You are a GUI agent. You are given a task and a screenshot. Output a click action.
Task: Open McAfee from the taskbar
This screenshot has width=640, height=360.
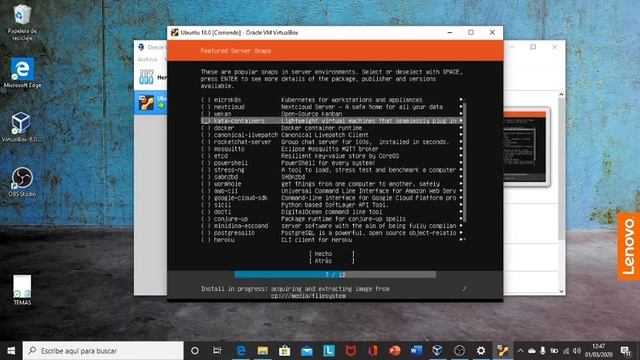(351, 351)
